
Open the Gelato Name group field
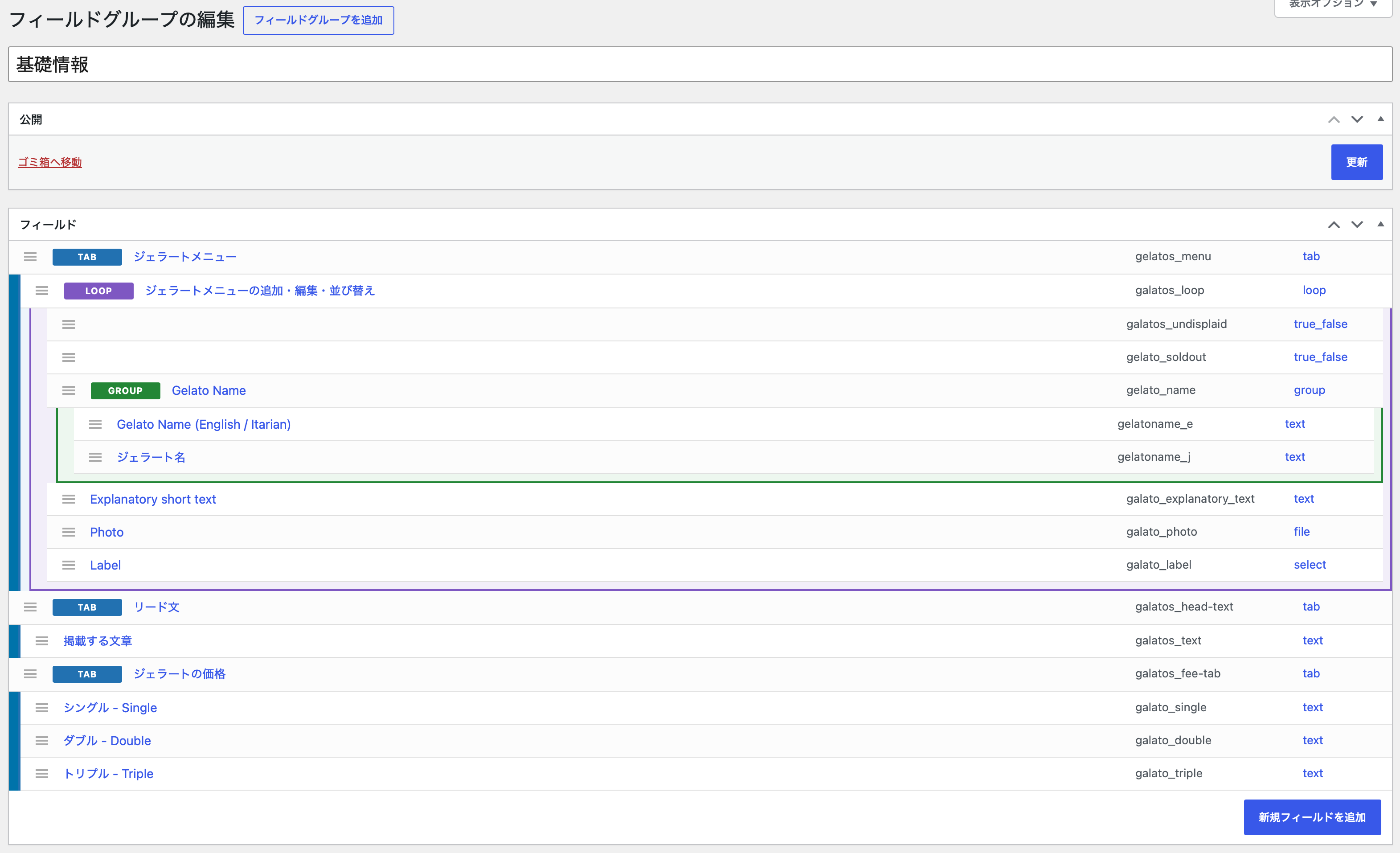coord(209,390)
